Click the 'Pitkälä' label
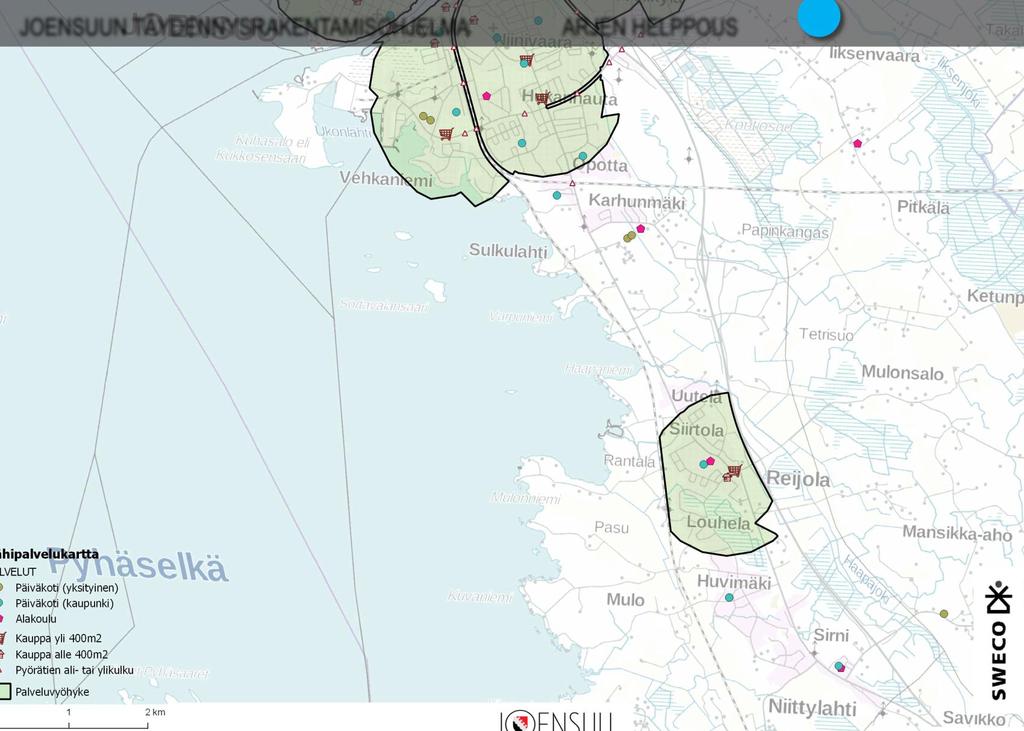The width and height of the screenshot is (1024, 731). point(923,208)
